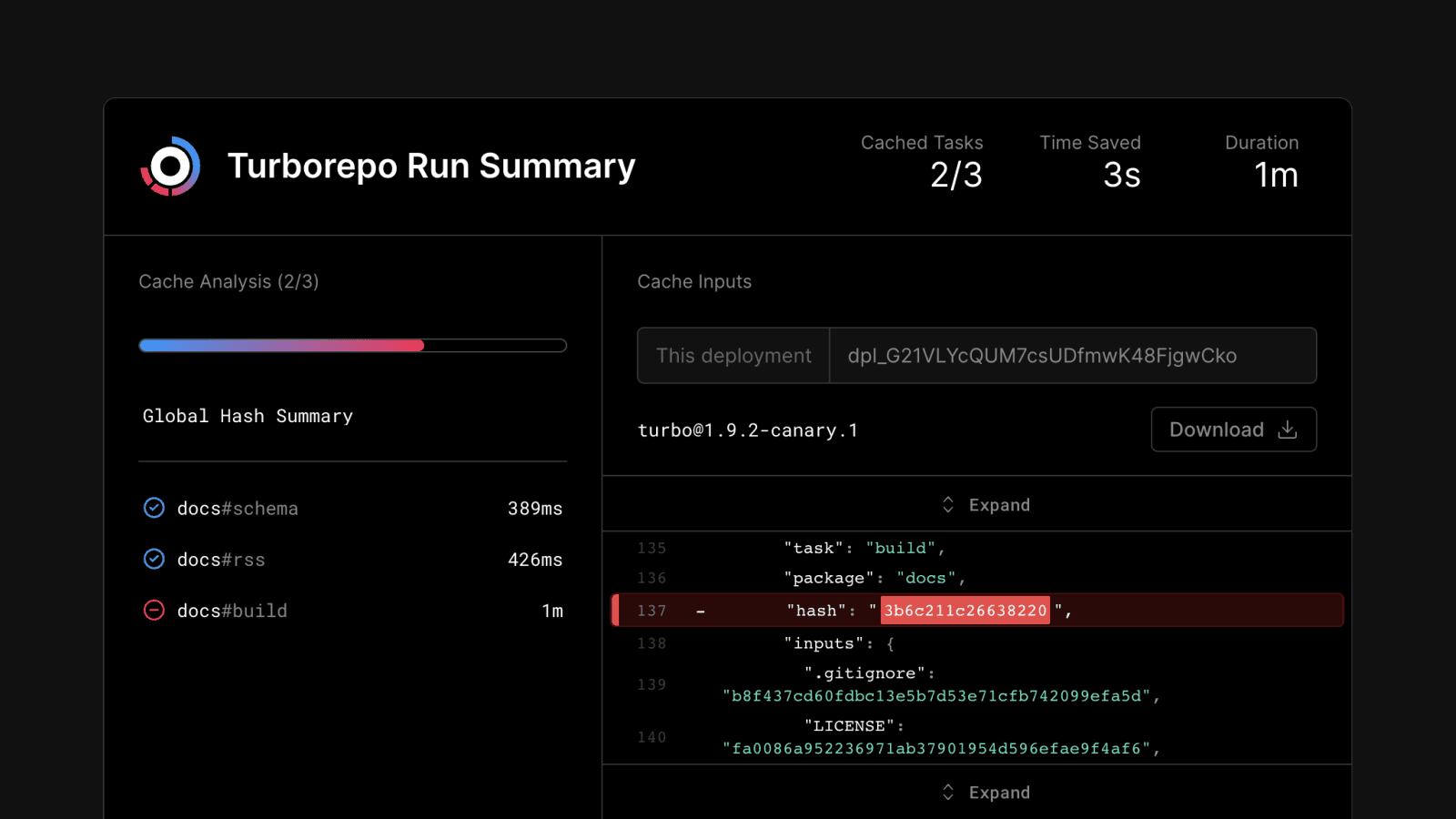Click the docs#schema cached checkmark icon

[155, 508]
